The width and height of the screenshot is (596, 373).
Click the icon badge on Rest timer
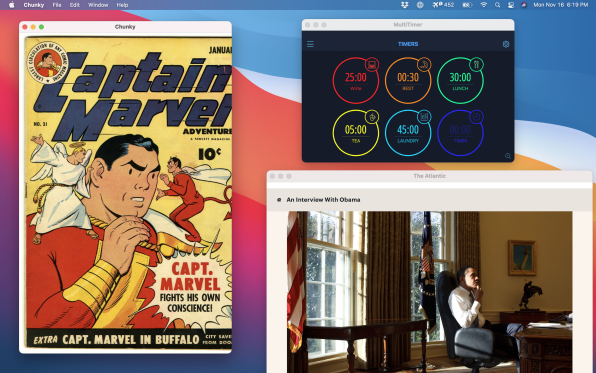[424, 65]
